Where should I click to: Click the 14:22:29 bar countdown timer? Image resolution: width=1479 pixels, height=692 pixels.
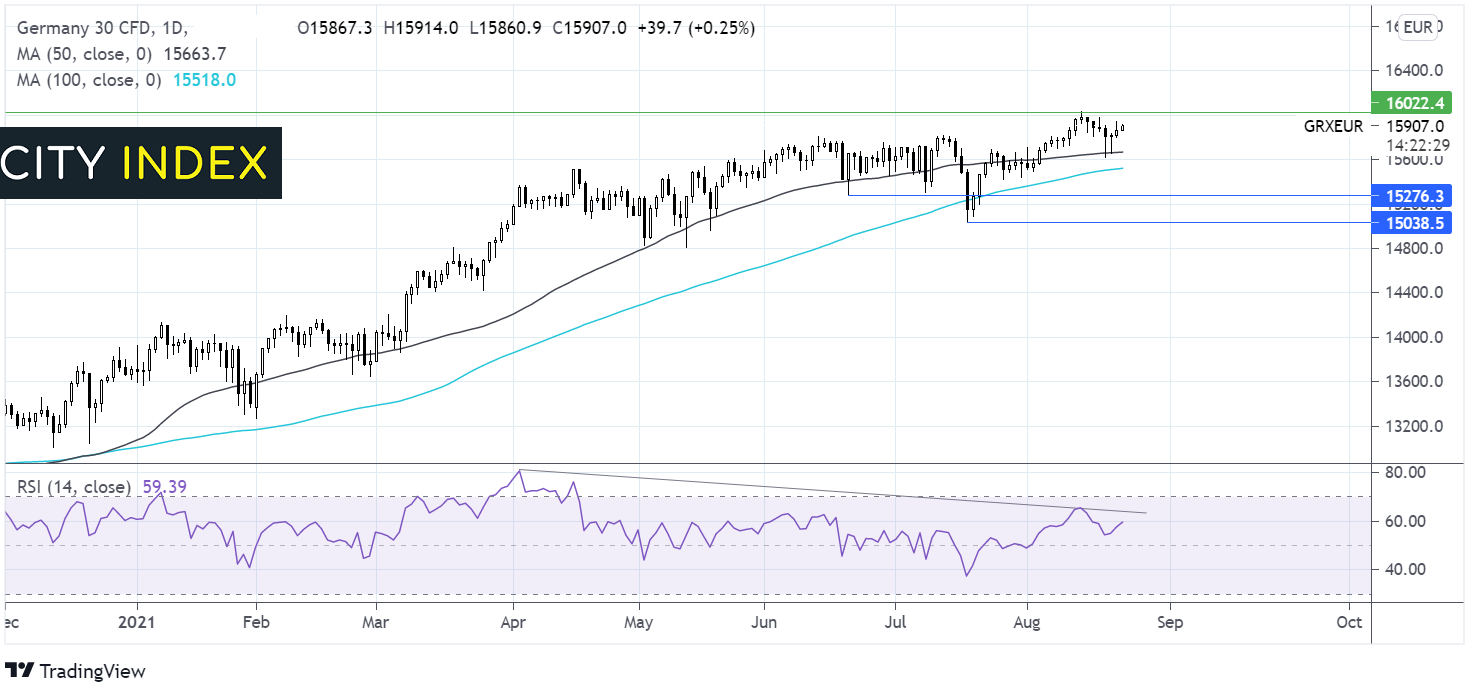(x=1410, y=143)
